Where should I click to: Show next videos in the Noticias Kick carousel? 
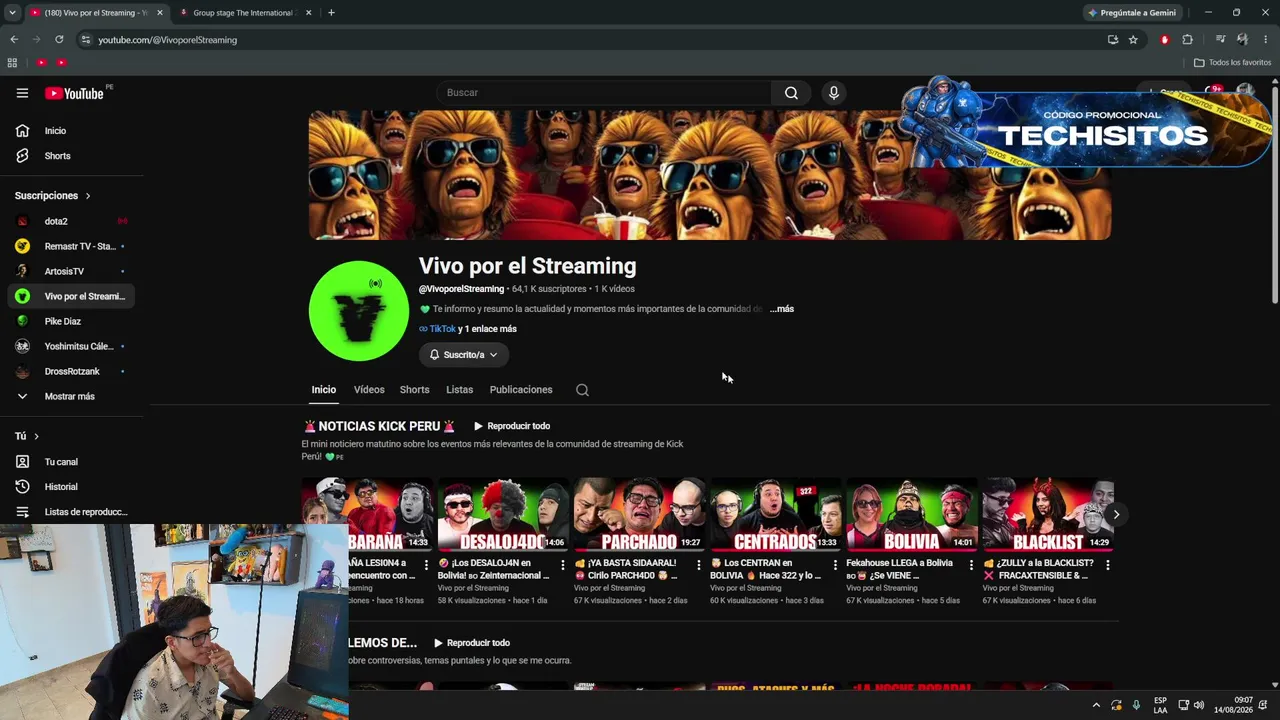coord(1116,515)
